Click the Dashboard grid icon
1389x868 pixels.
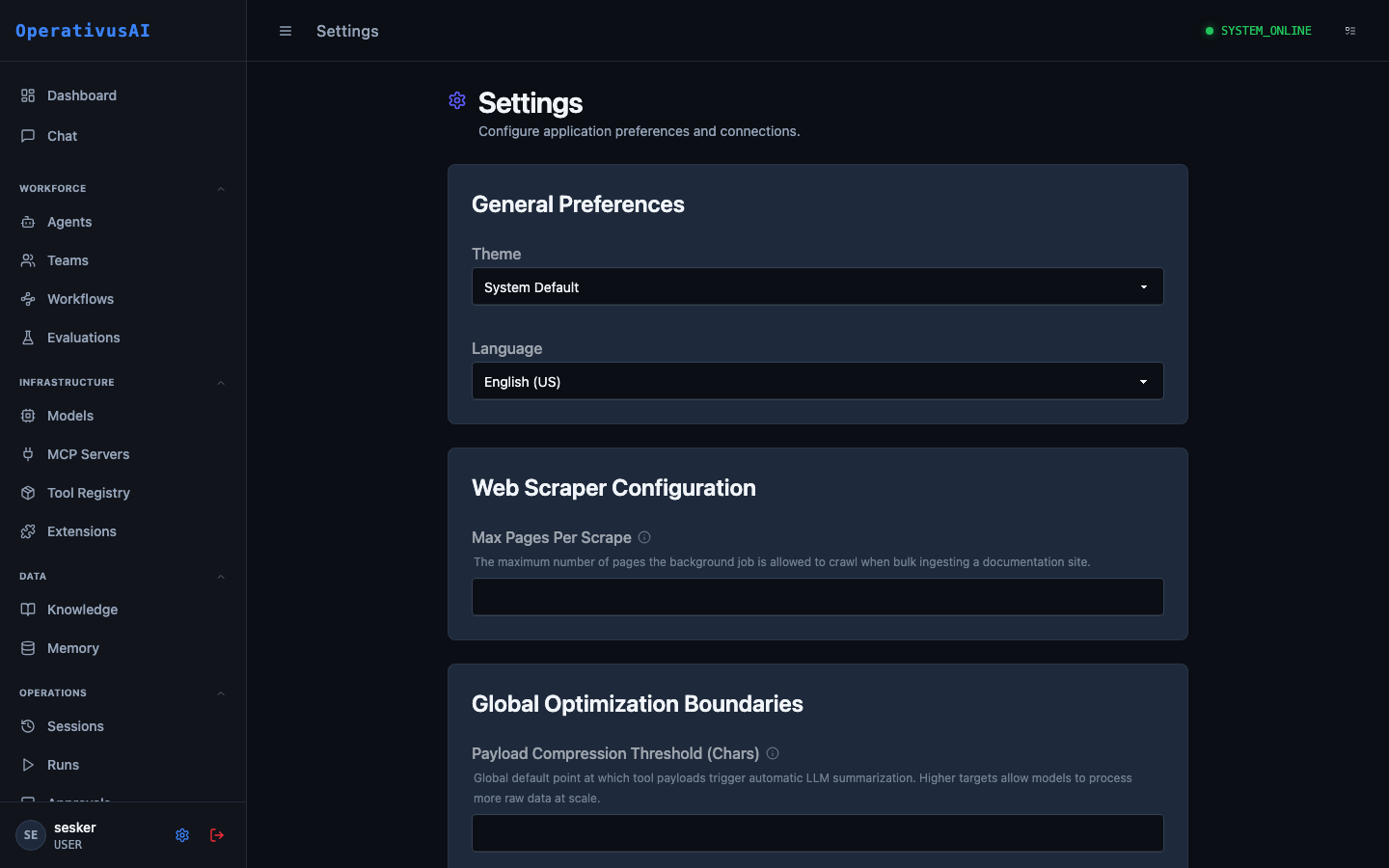[x=28, y=95]
